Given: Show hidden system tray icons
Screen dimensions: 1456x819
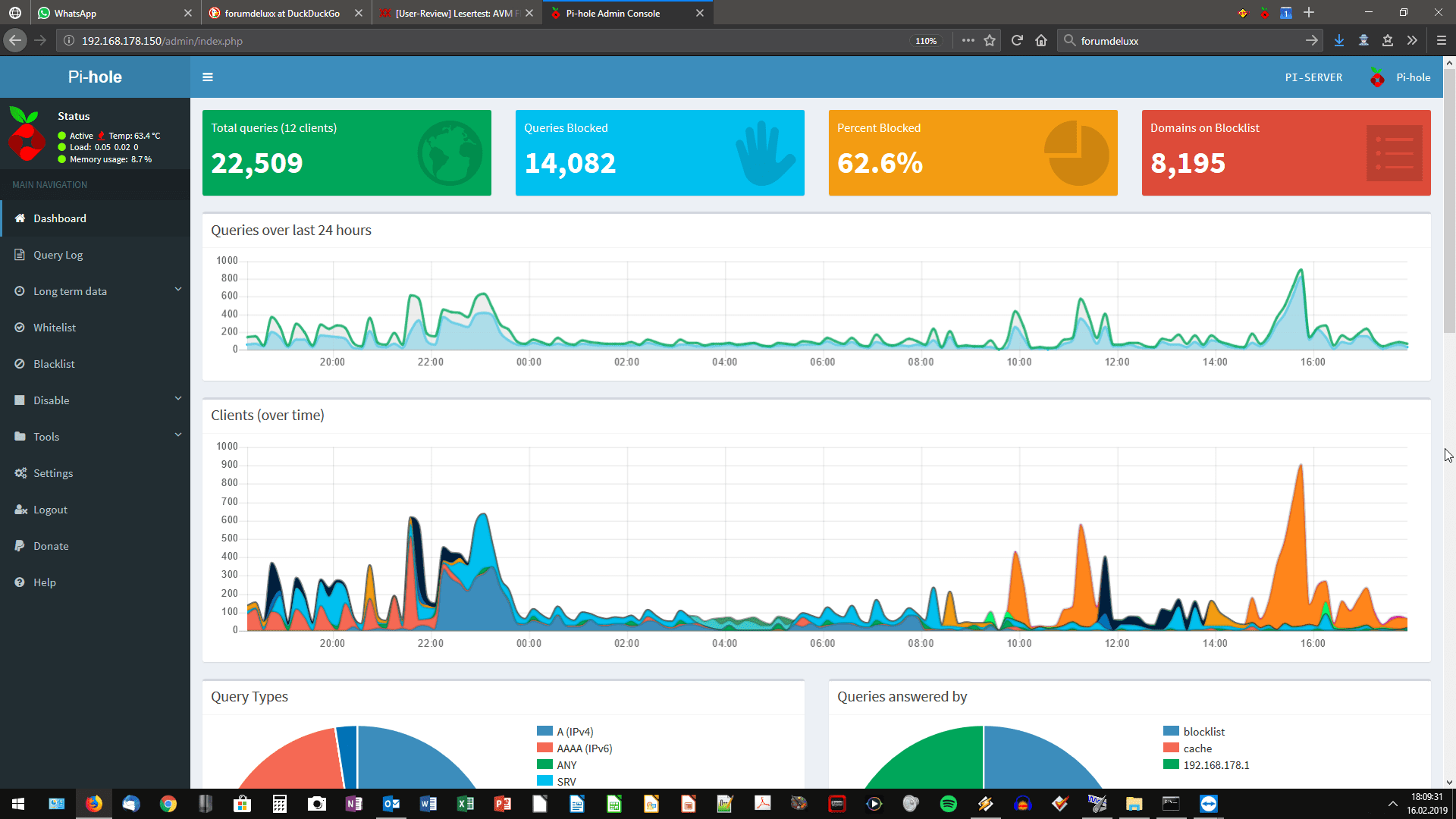Looking at the screenshot, I should point(1392,804).
